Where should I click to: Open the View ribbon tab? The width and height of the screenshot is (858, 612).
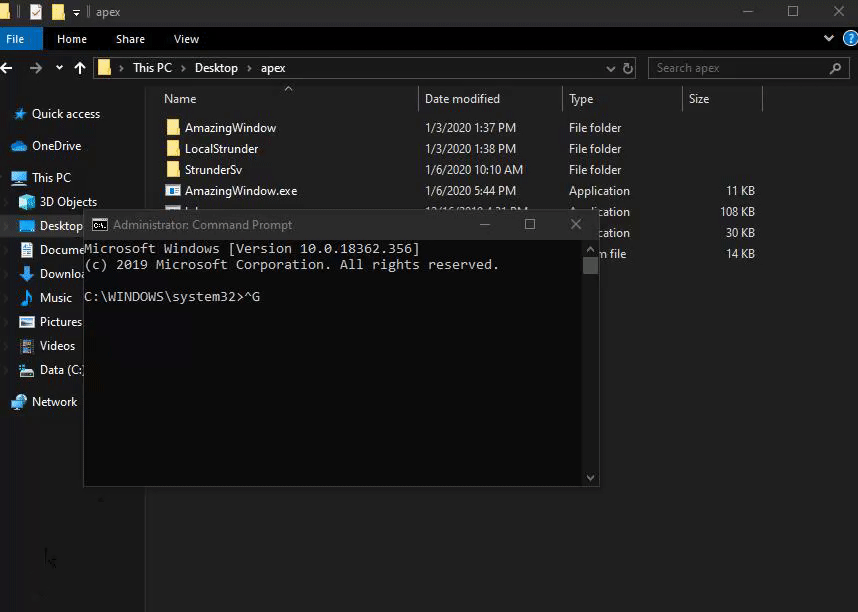tap(186, 39)
